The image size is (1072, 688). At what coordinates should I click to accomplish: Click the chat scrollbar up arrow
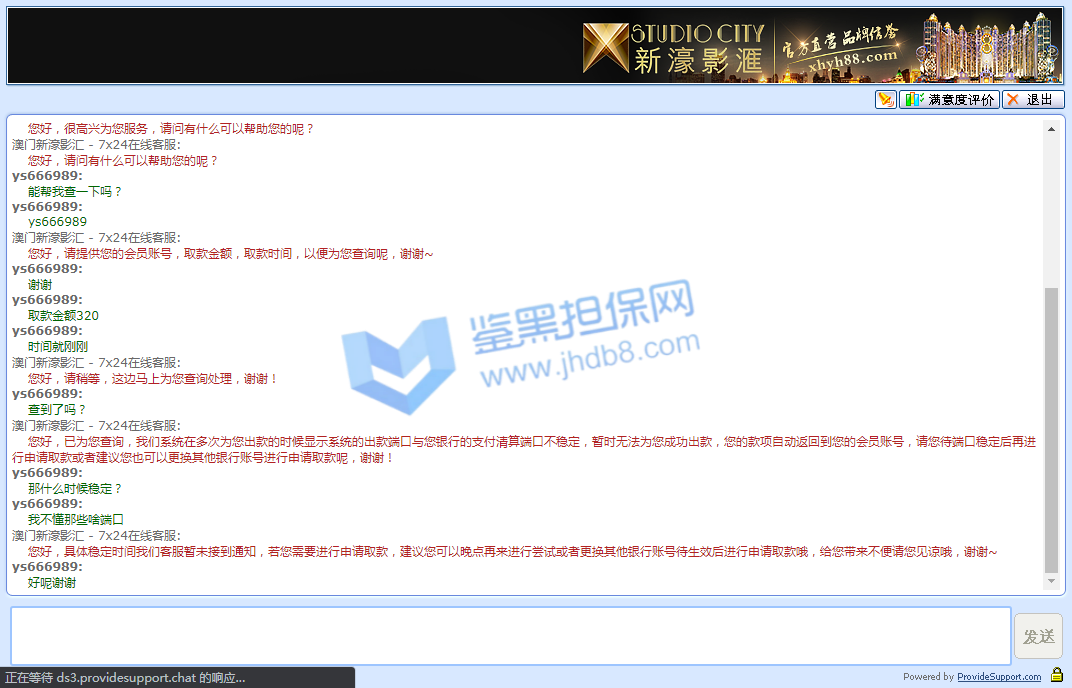click(1051, 129)
